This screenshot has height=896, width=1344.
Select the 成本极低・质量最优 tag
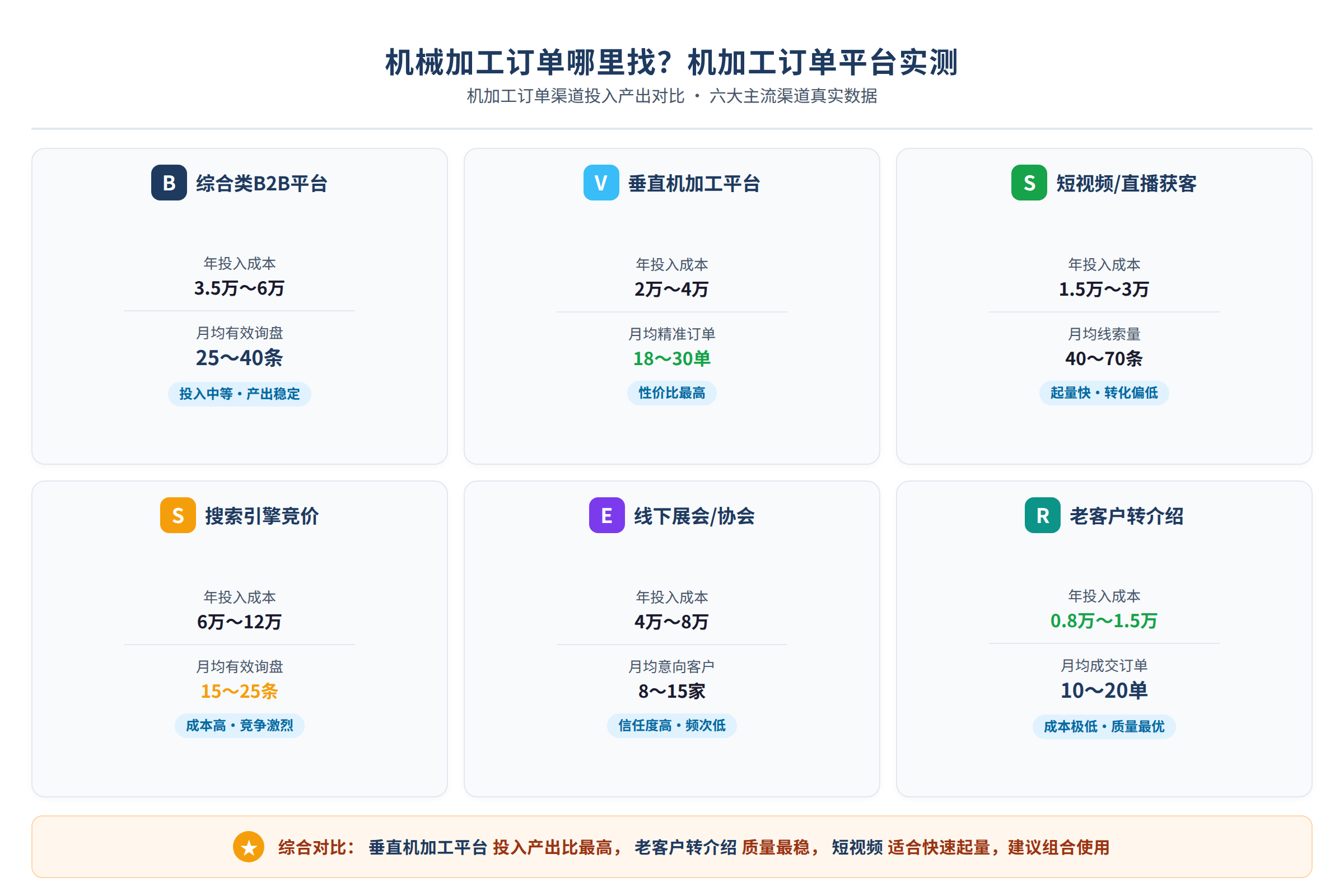coord(1104,727)
